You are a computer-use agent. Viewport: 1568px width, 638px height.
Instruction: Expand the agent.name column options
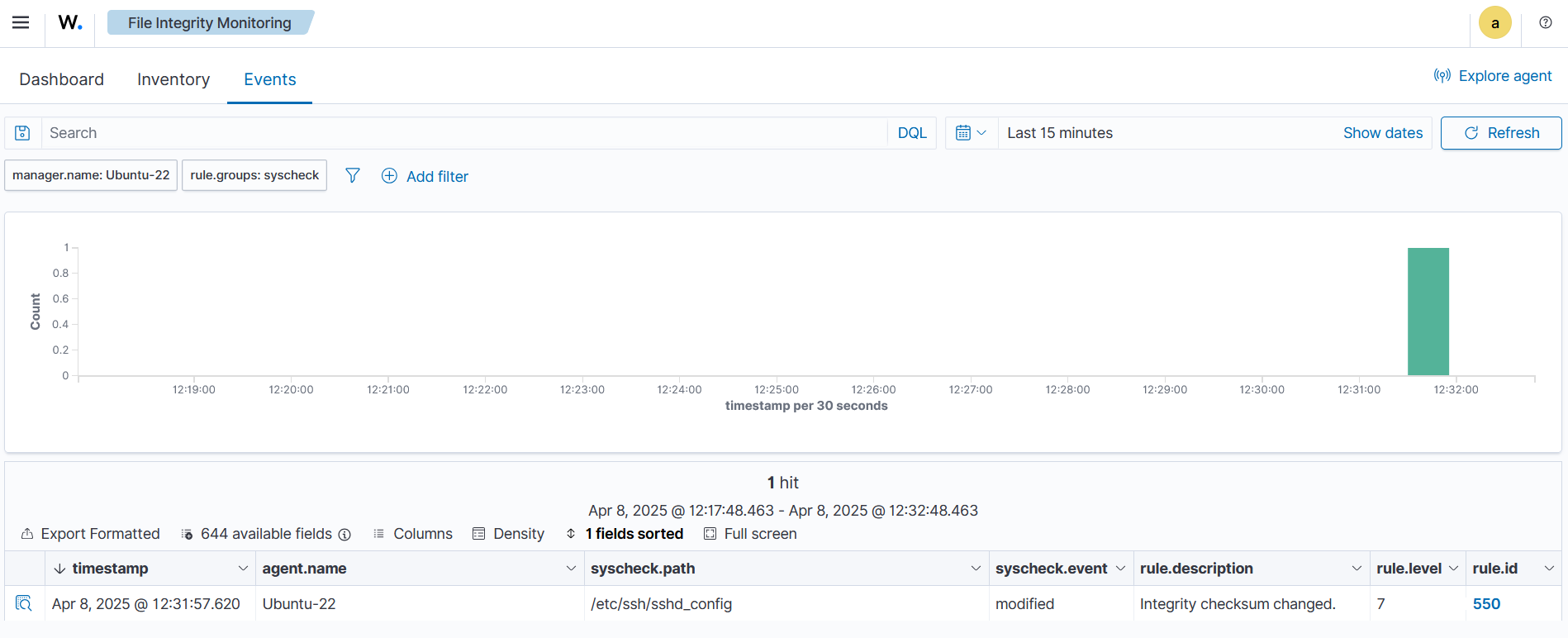point(570,569)
